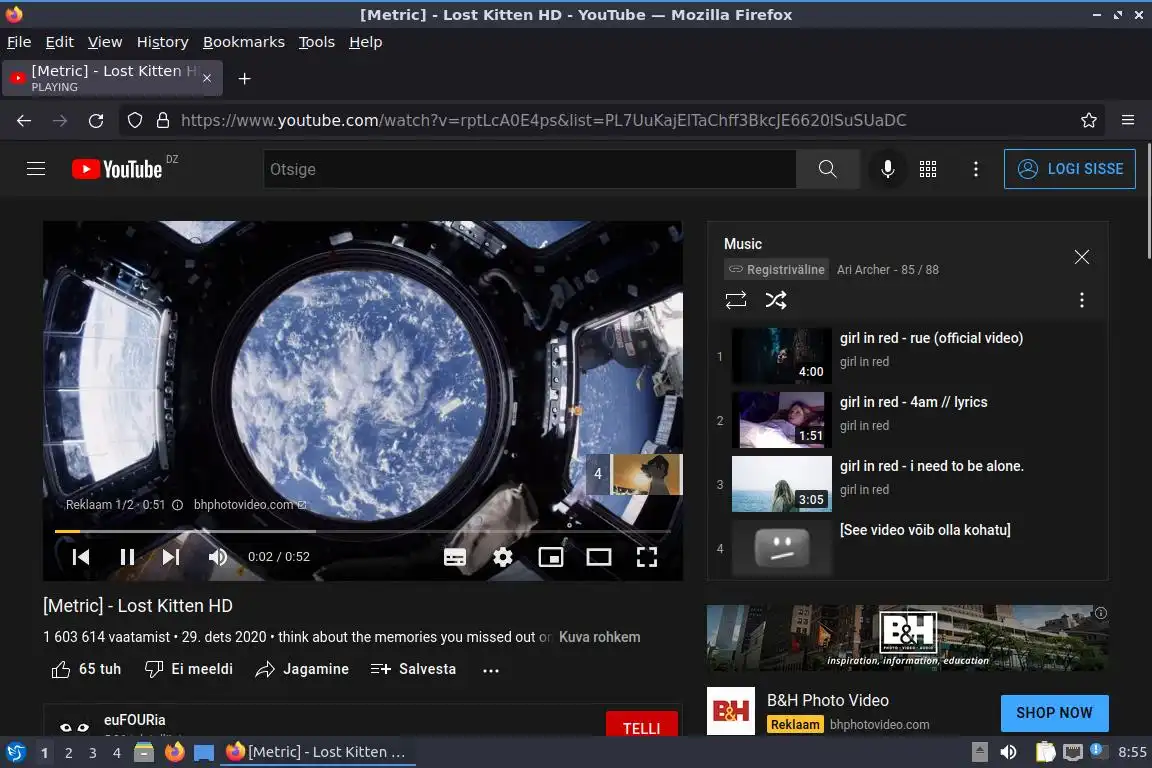
Task: Skip to the next video in player
Action: click(x=170, y=557)
